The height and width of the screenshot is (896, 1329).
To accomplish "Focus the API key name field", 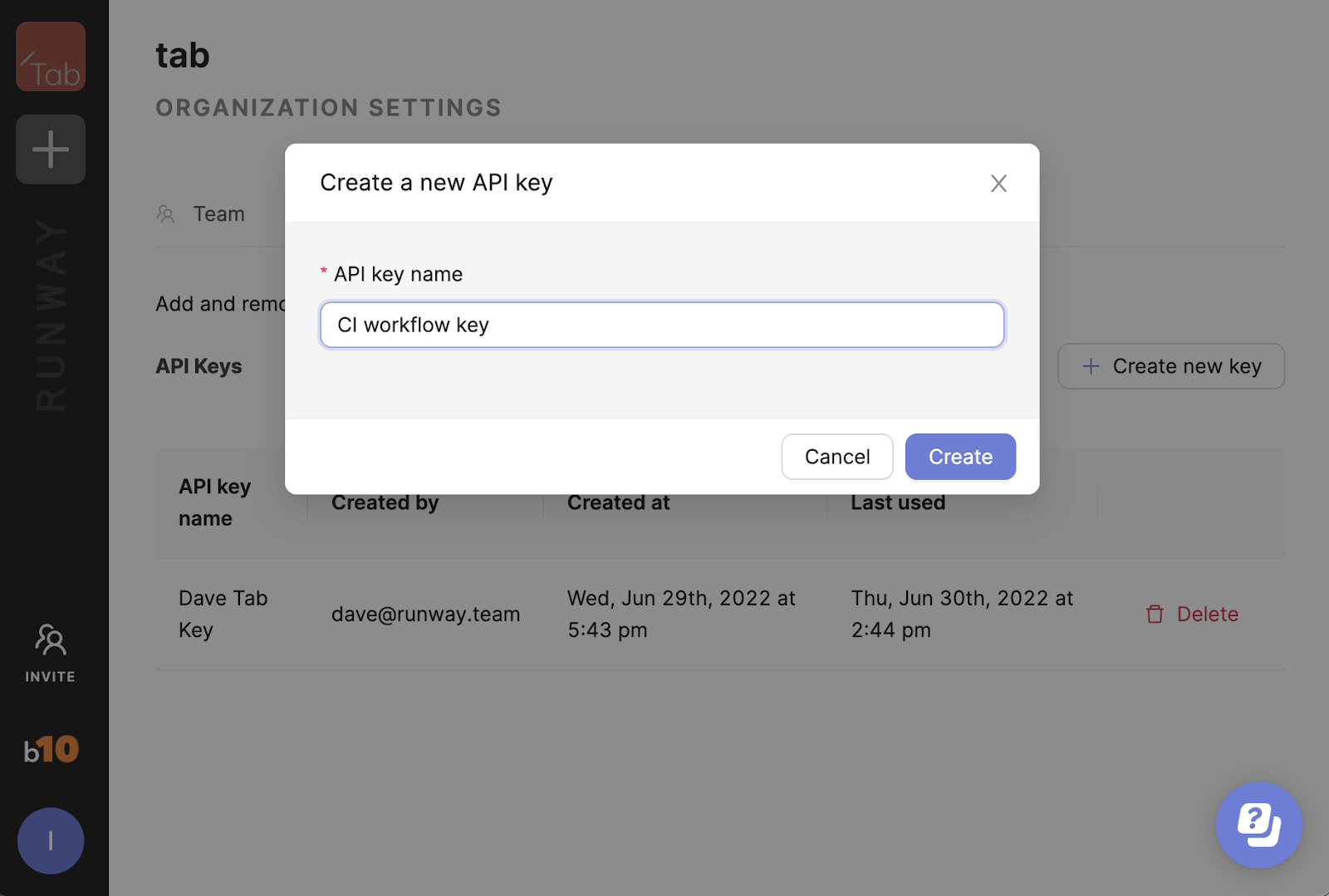I will pos(662,325).
